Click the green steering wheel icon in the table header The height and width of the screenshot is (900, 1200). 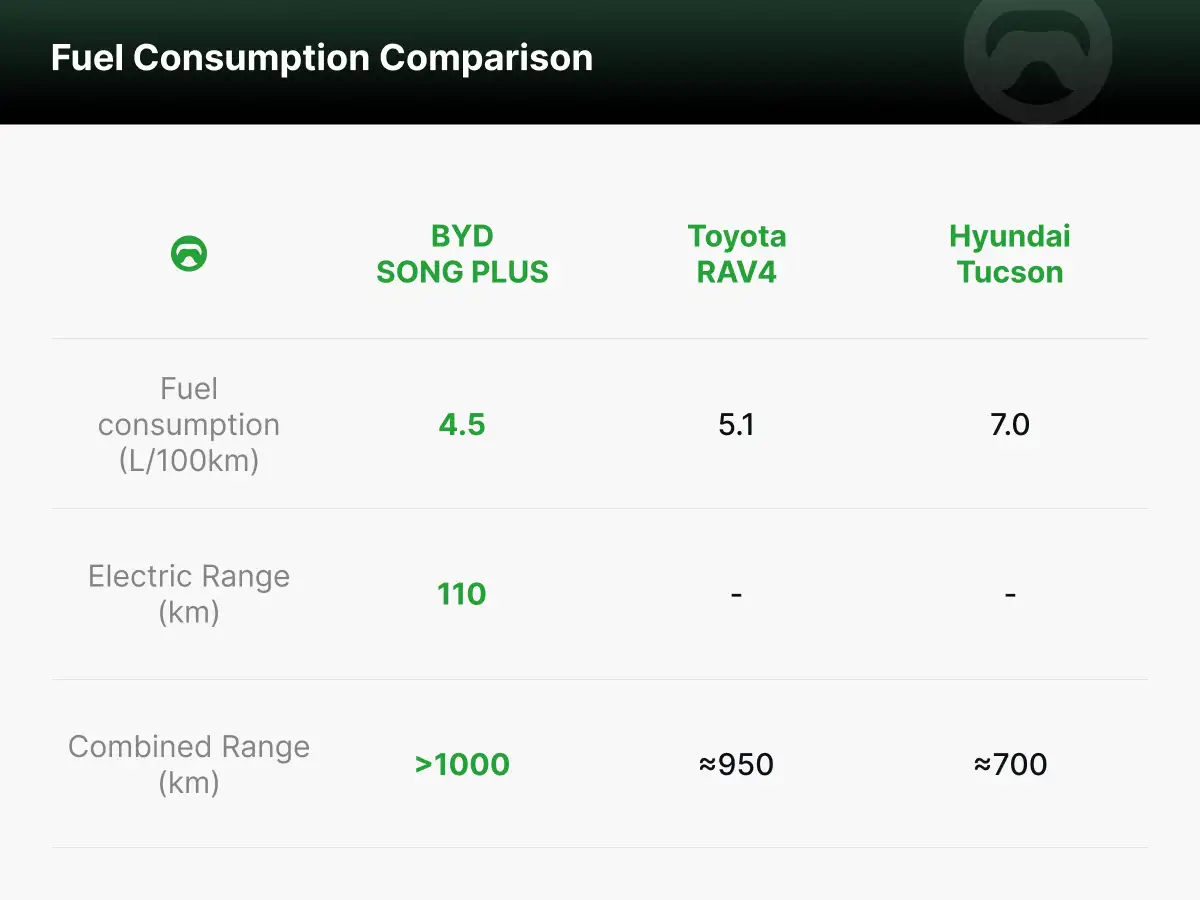(189, 254)
